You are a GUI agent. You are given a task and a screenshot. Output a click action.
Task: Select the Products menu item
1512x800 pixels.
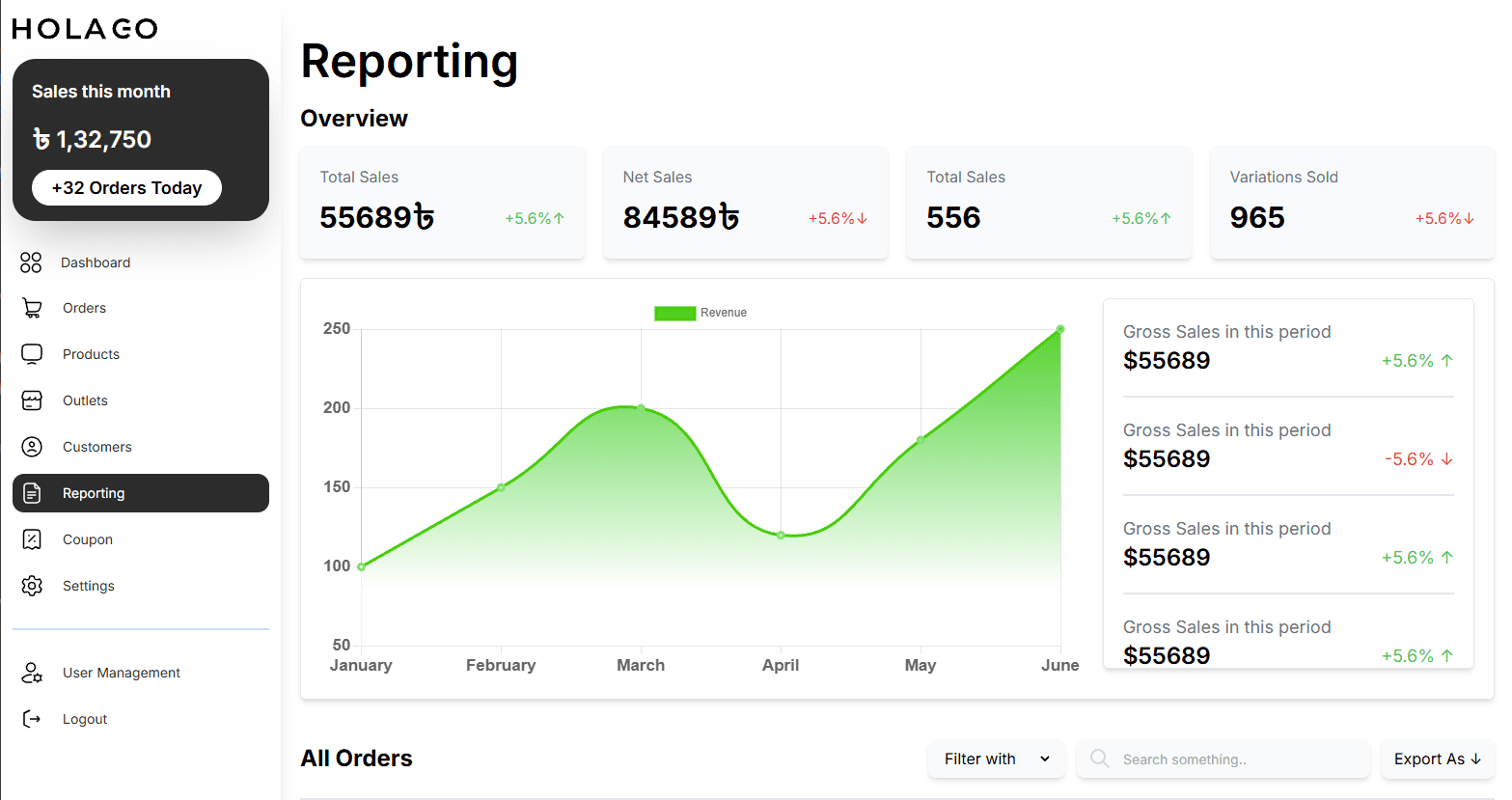click(141, 354)
